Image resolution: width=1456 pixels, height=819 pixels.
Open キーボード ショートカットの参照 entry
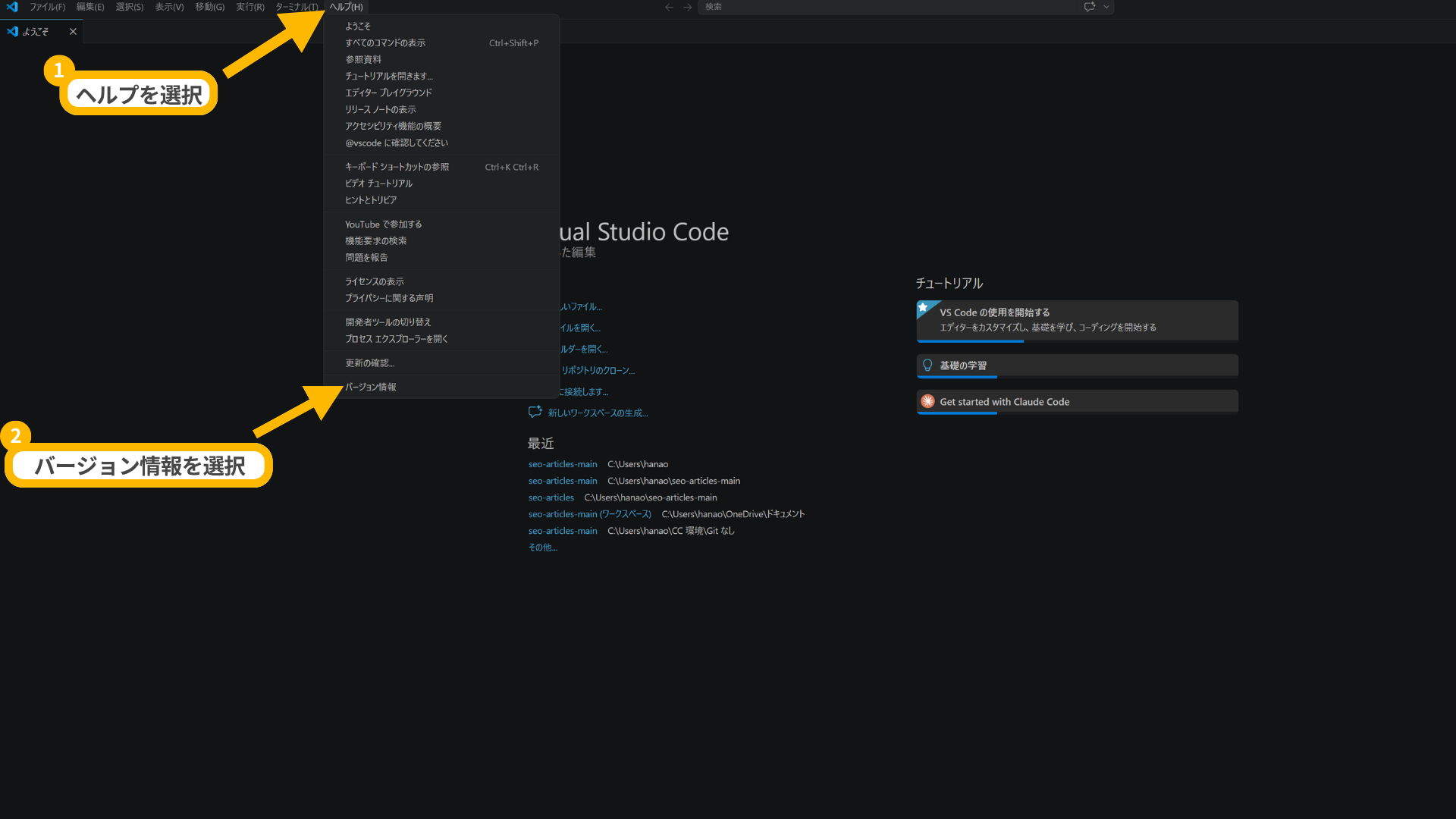441,167
